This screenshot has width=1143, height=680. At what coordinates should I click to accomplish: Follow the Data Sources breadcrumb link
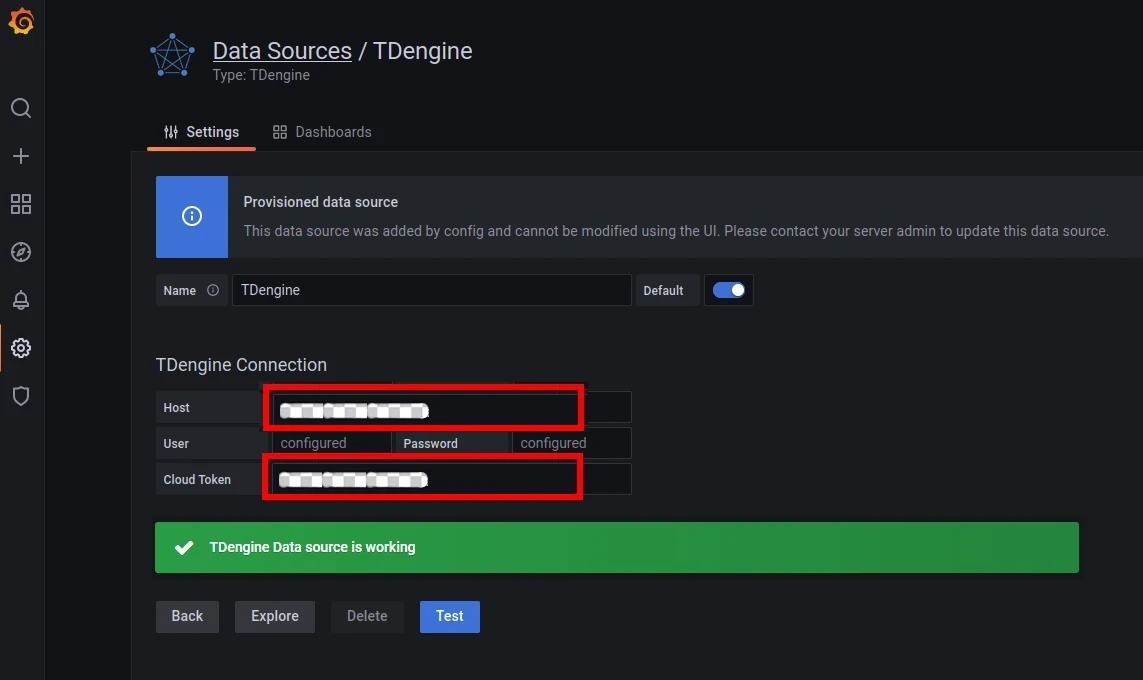pyautogui.click(x=282, y=51)
